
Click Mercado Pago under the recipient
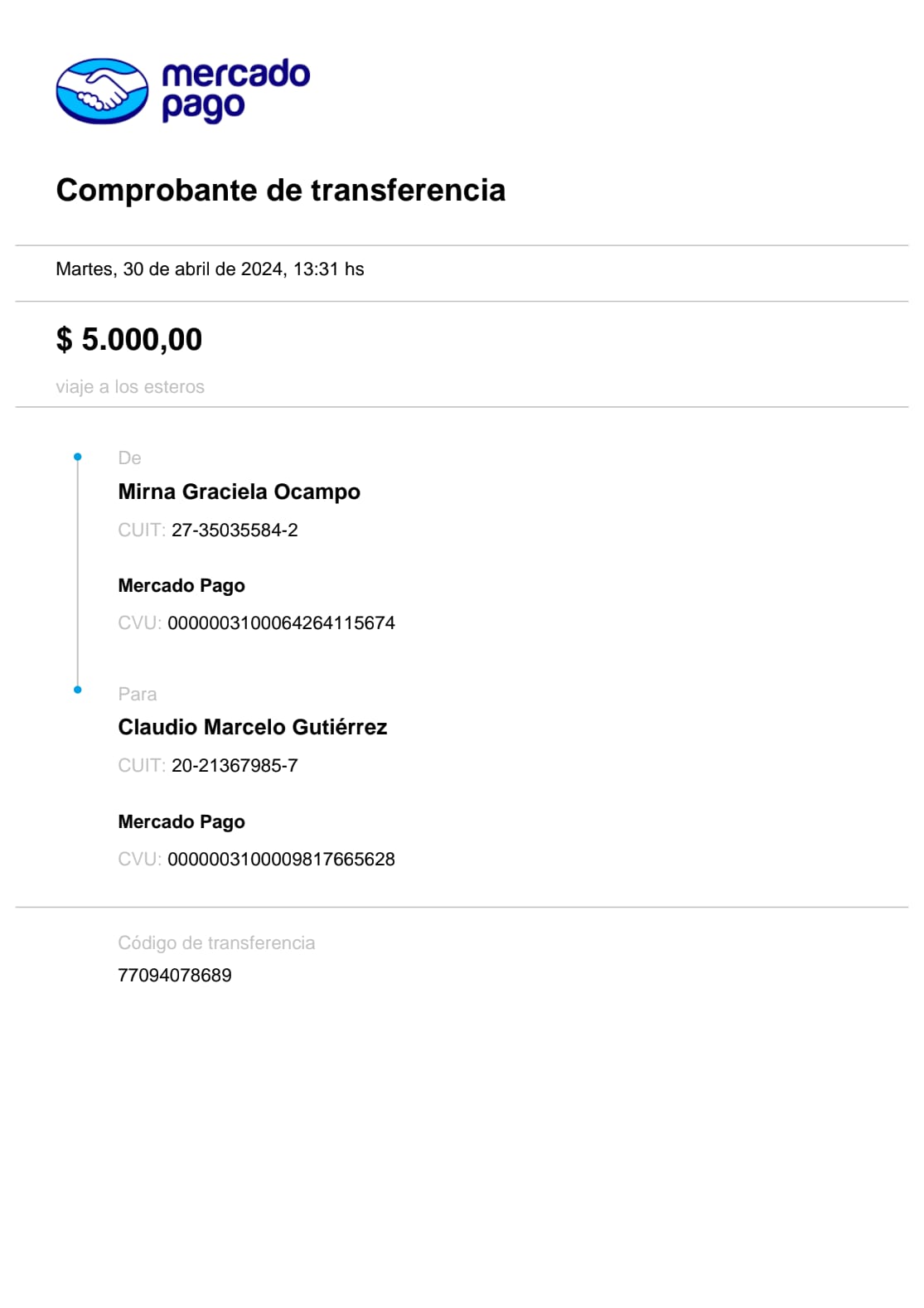181,822
